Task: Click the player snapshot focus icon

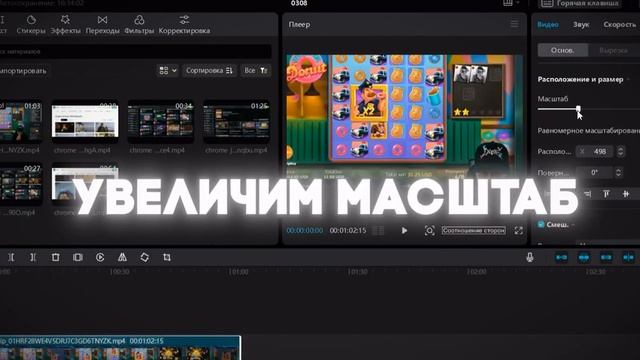Action: pyautogui.click(x=429, y=231)
